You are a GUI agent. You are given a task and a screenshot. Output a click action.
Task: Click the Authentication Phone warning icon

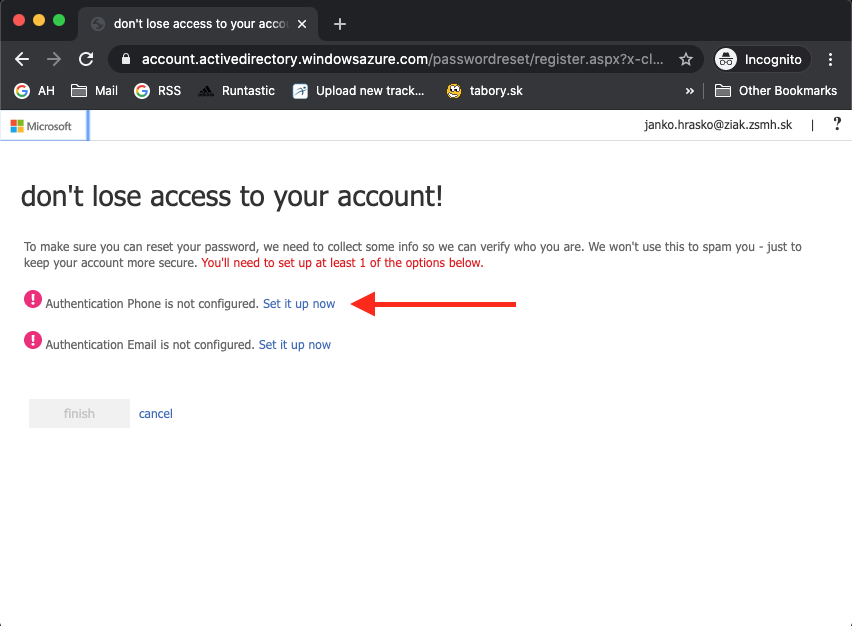33,300
